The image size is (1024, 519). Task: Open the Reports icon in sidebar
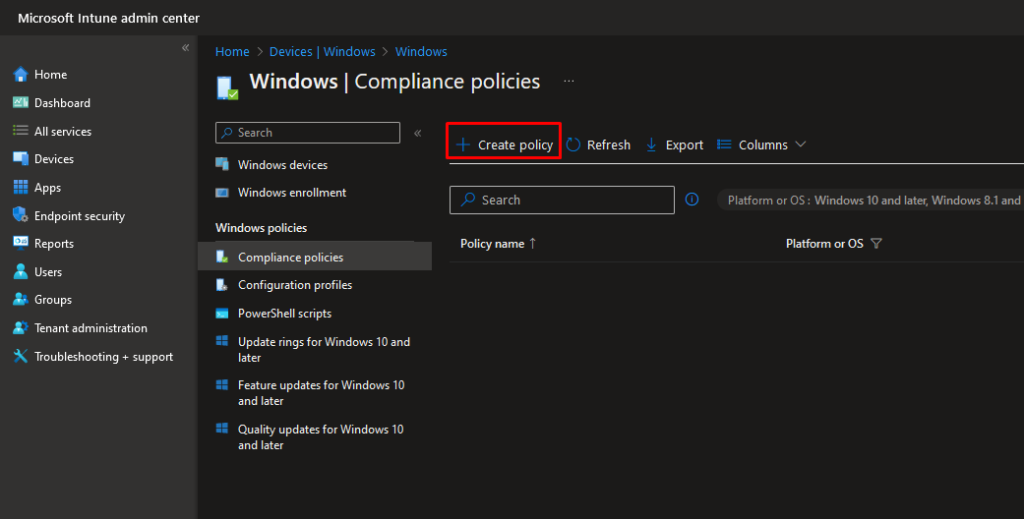pos(21,243)
